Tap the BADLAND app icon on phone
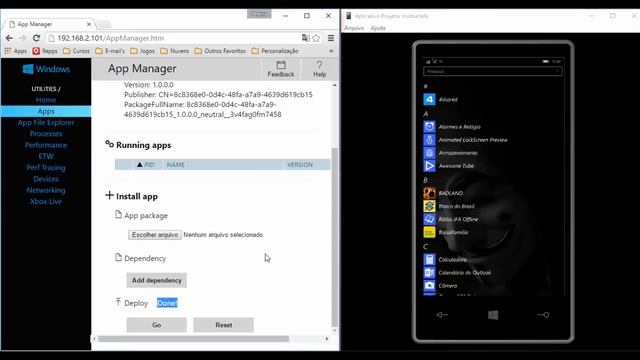 click(x=429, y=193)
